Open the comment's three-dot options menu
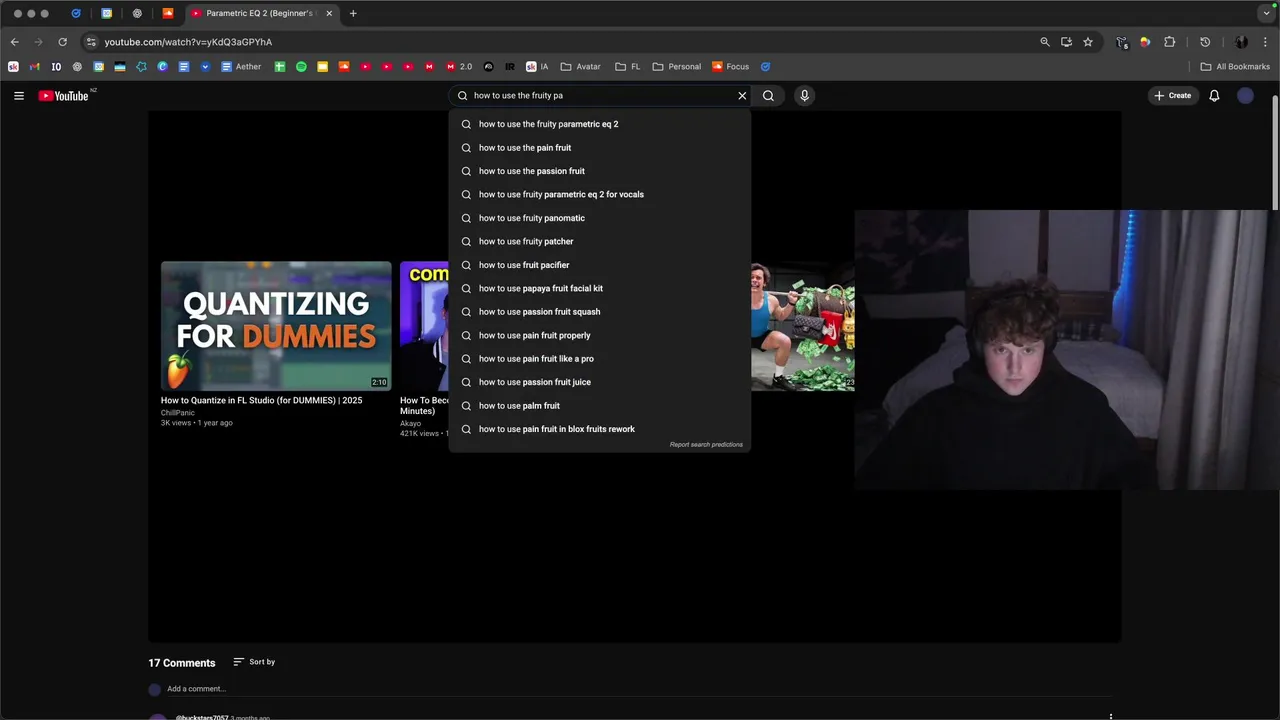Screen dimensions: 1280x720 (x=1110, y=716)
